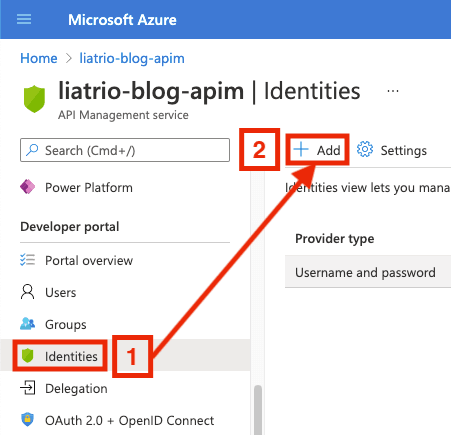Click the Power Platform icon
The height and width of the screenshot is (435, 451).
point(27,187)
